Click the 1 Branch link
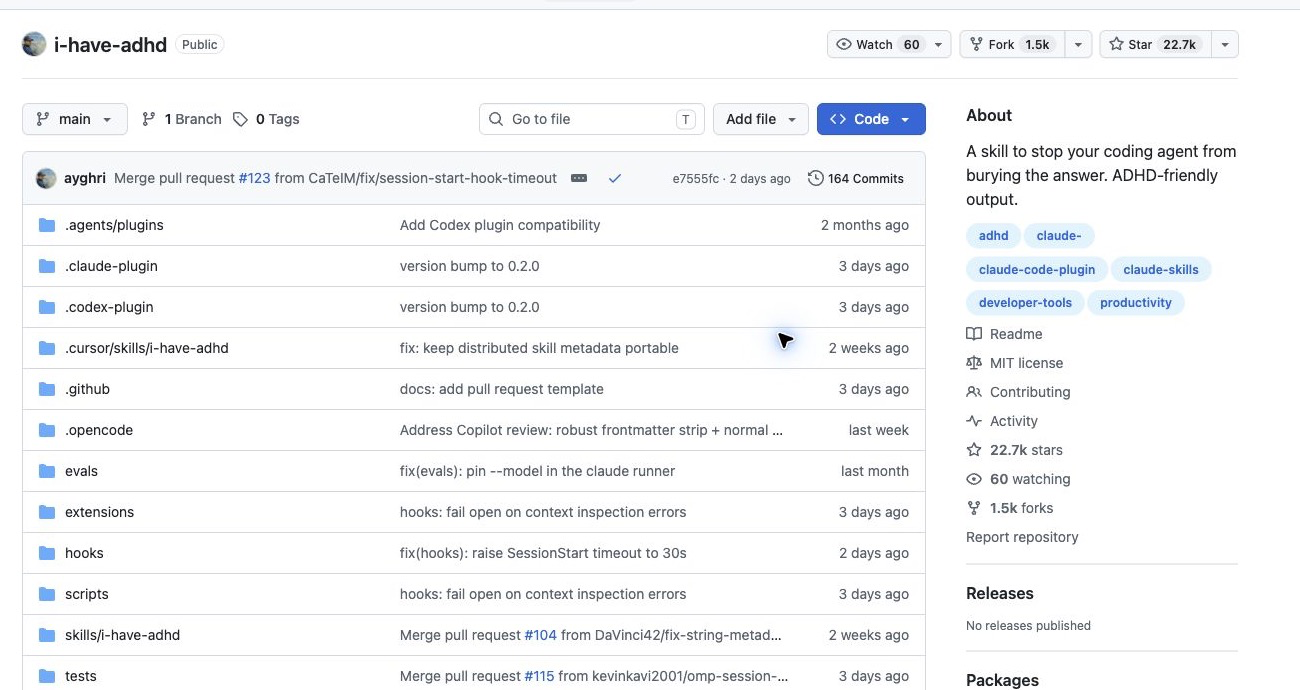The image size is (1300, 690). [181, 119]
